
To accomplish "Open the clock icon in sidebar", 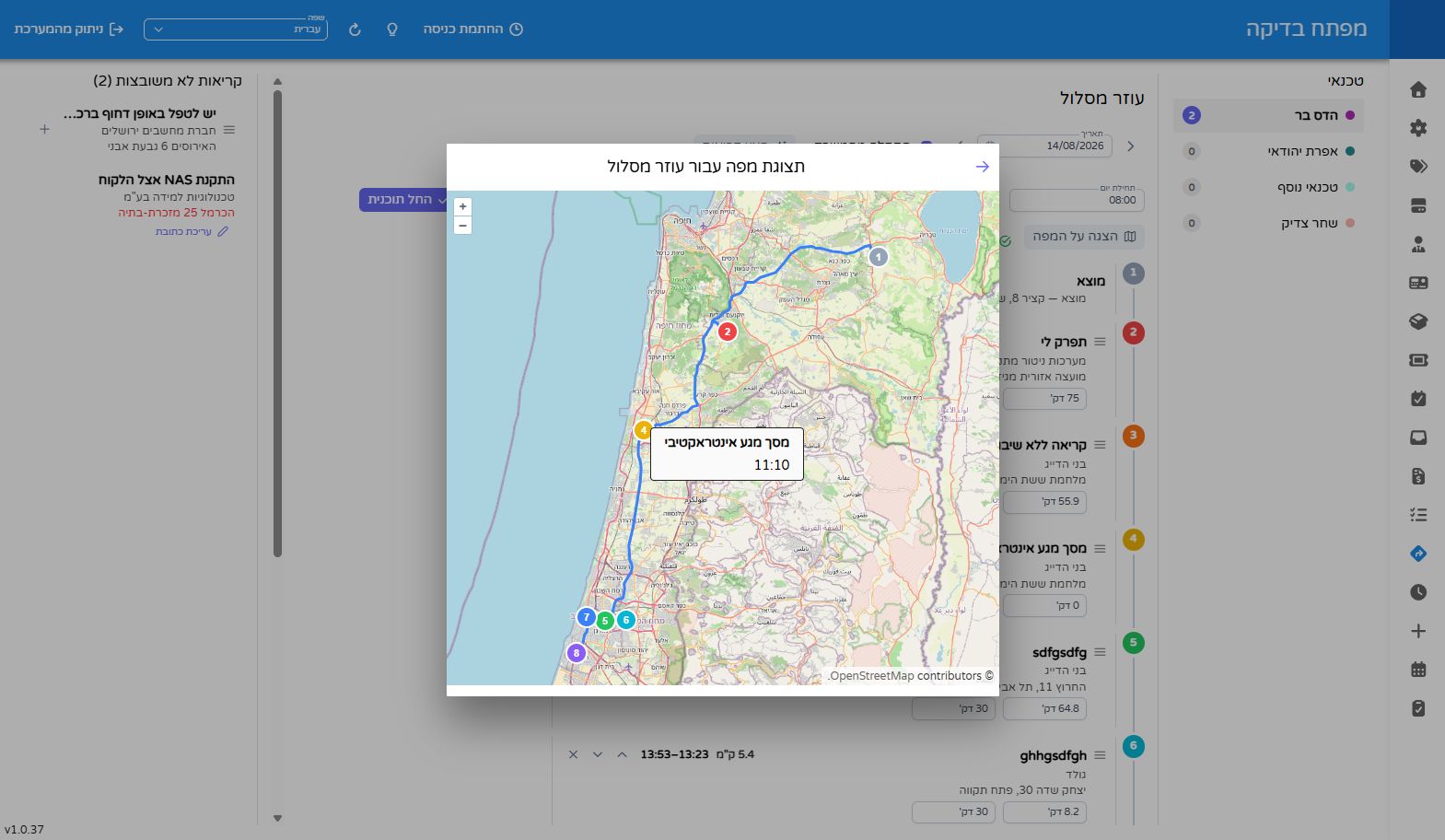I will point(1418,592).
